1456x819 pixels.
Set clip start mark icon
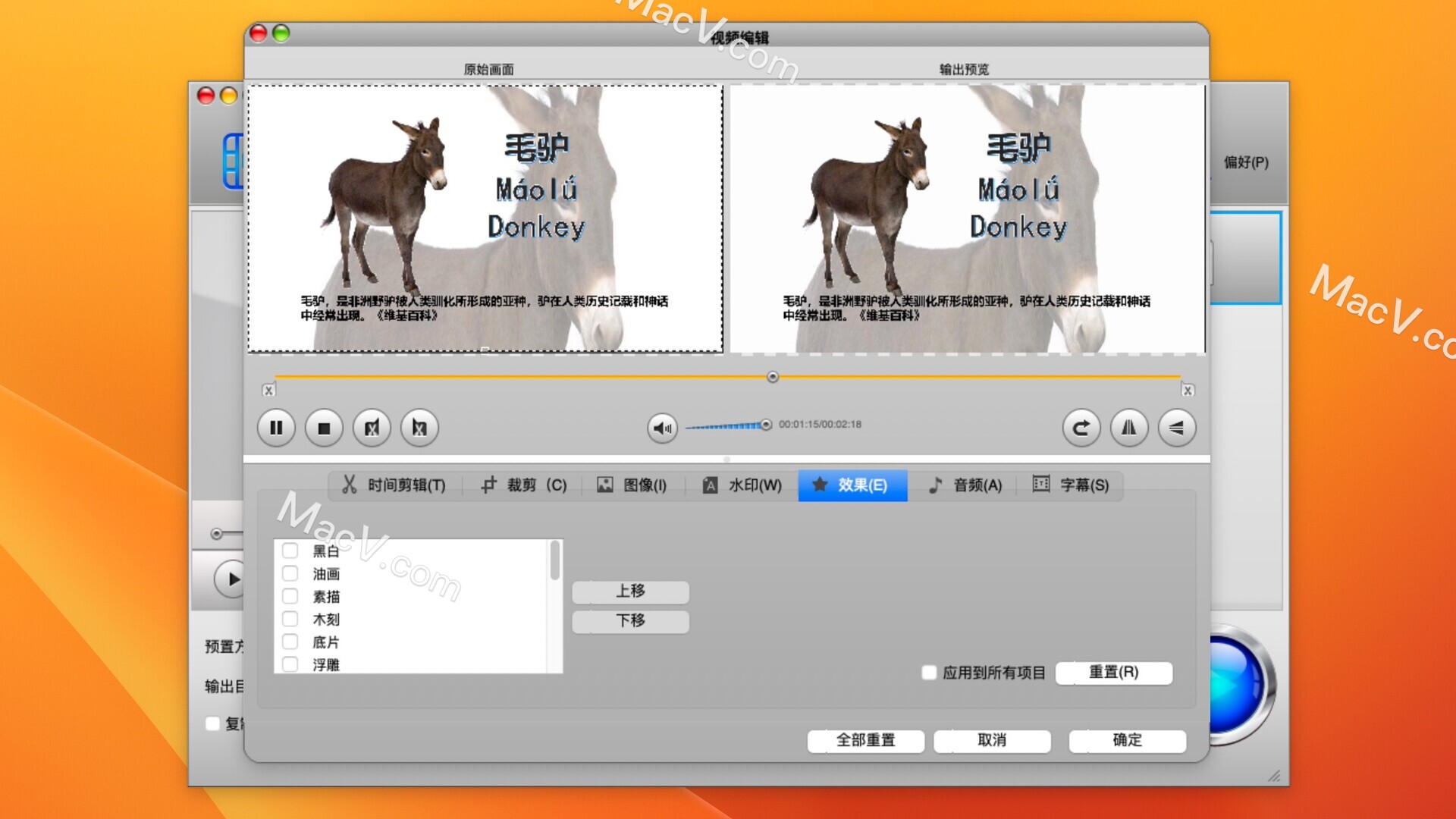(372, 428)
